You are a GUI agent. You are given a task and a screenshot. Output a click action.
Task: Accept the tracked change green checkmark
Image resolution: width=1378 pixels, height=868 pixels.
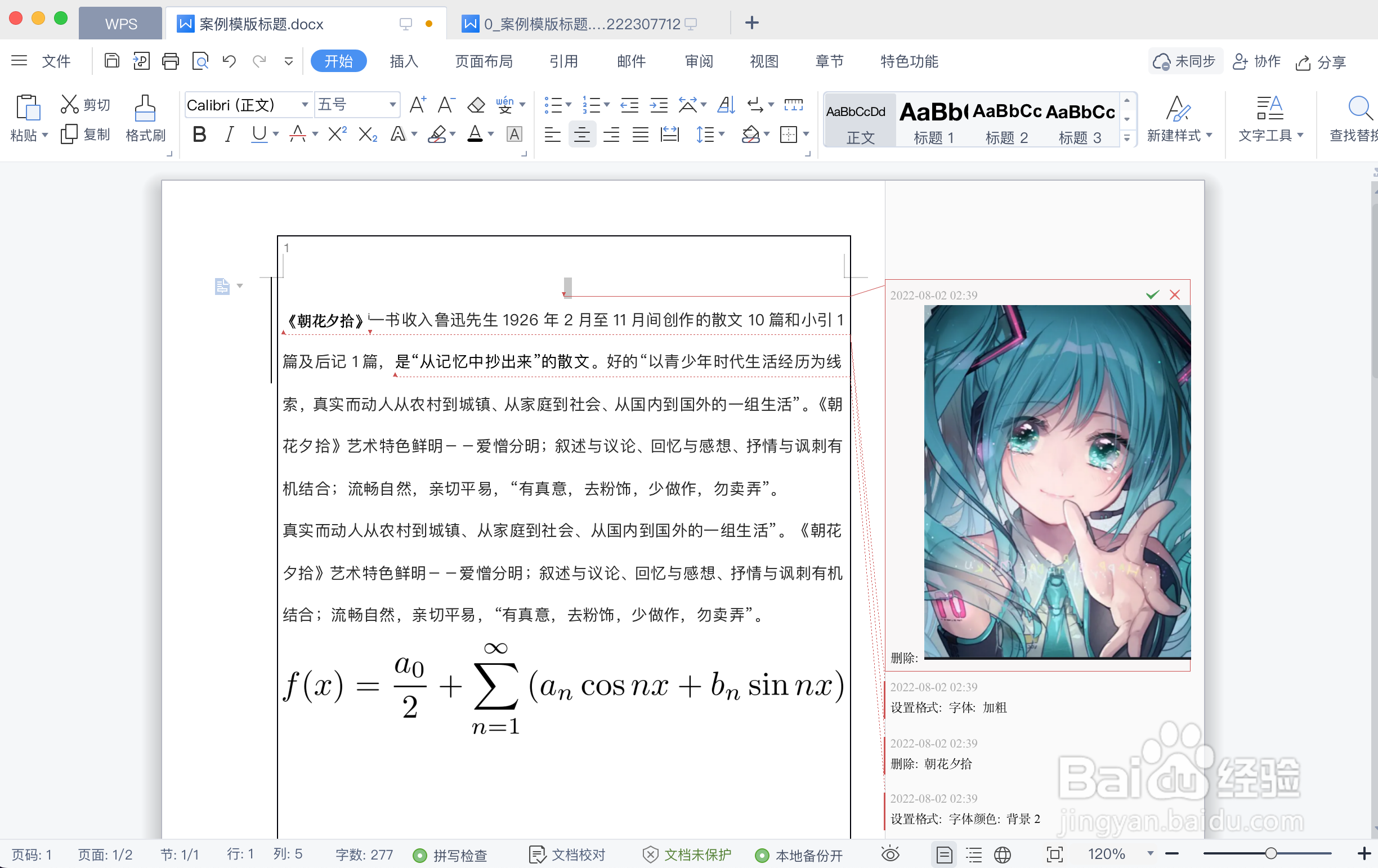click(1152, 294)
